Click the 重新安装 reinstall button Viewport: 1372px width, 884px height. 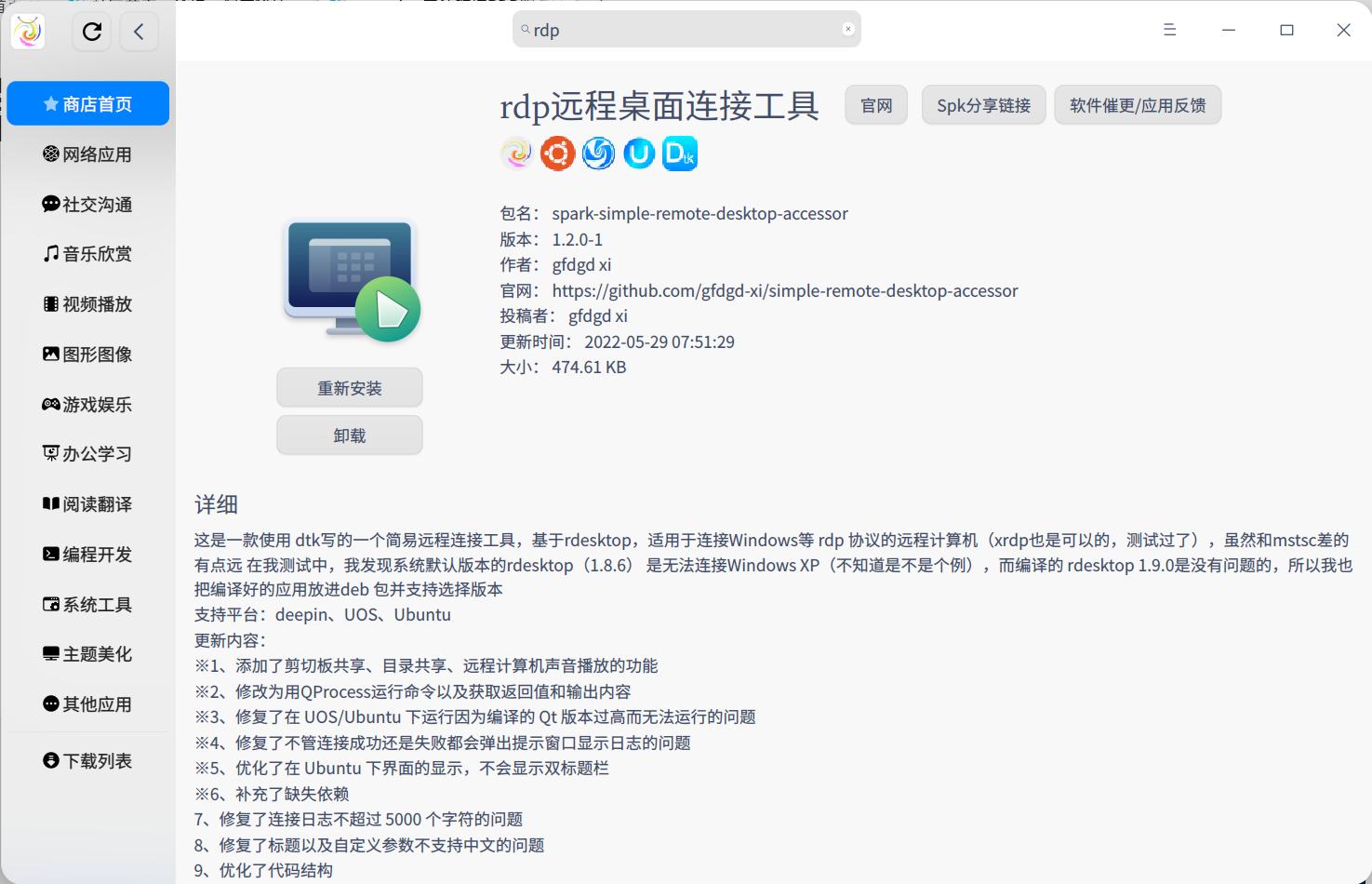[349, 387]
